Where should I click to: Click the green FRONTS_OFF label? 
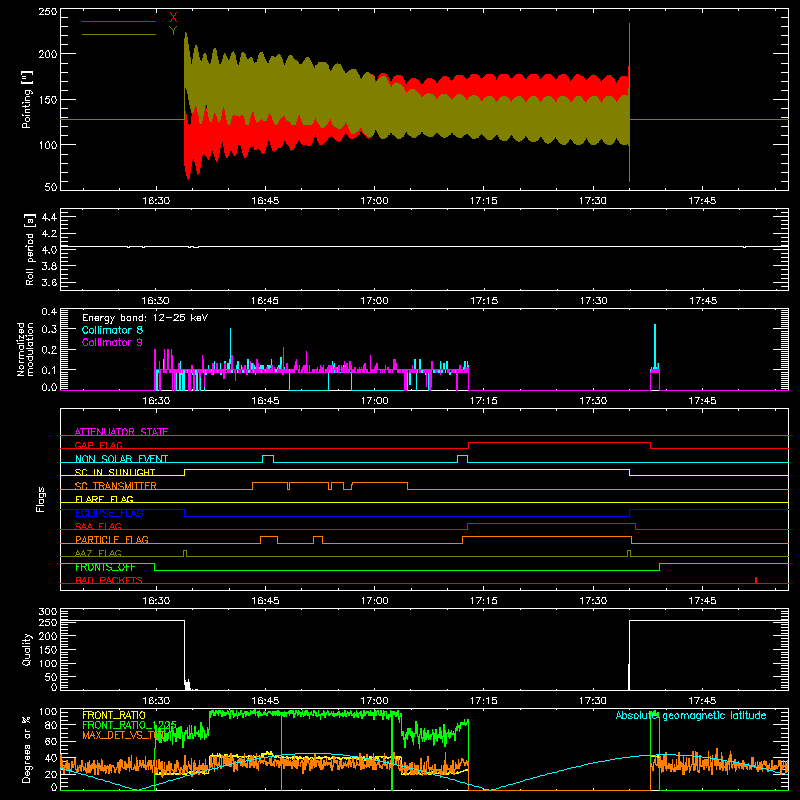(x=105, y=567)
